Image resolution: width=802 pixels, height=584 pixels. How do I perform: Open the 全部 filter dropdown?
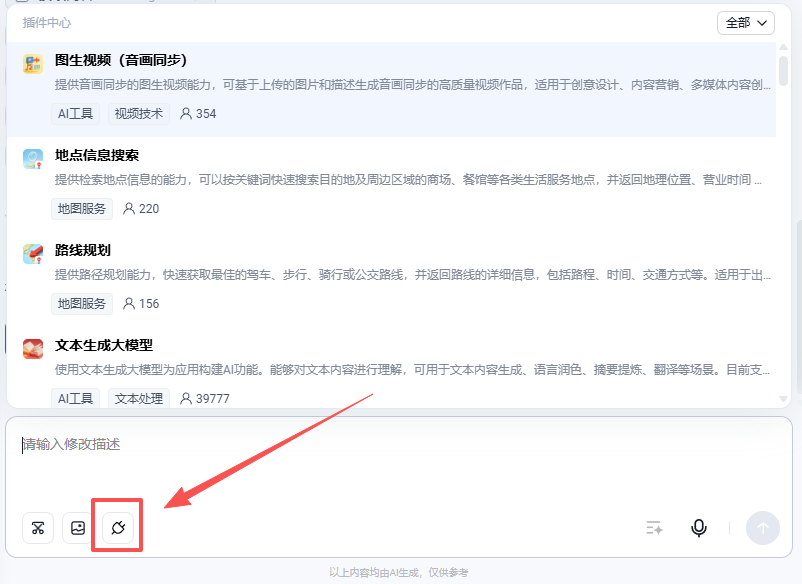(746, 22)
